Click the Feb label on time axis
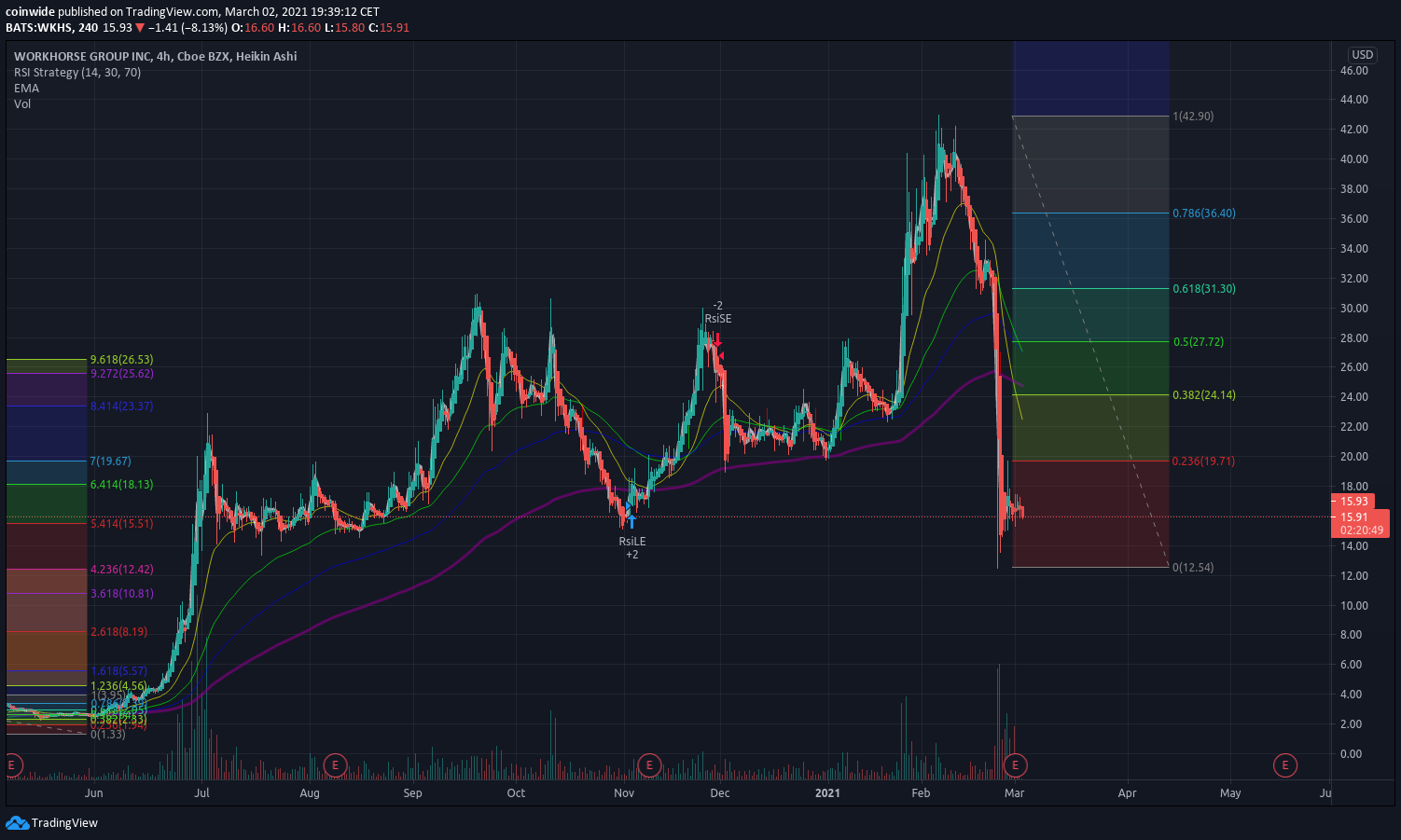 point(921,793)
